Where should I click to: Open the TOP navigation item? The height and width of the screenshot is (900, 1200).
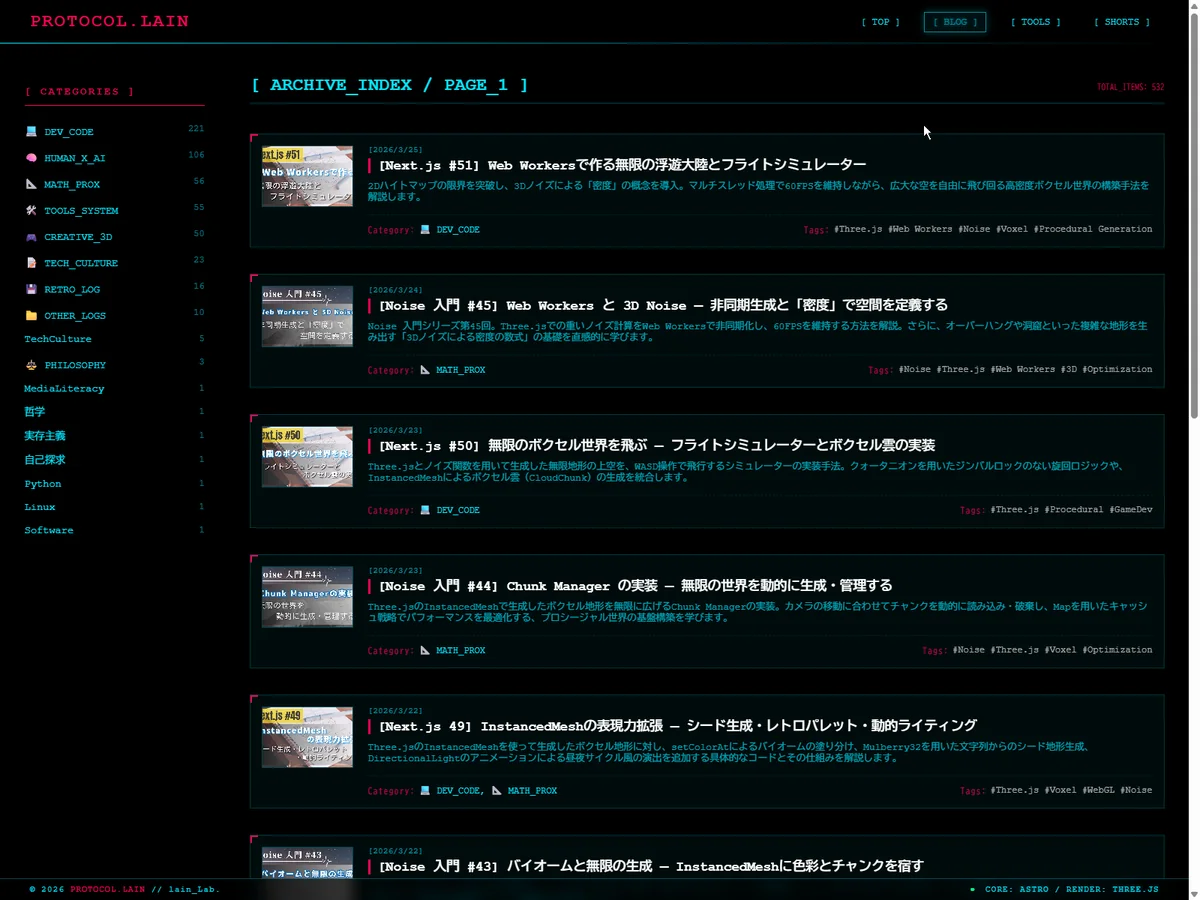(x=880, y=22)
